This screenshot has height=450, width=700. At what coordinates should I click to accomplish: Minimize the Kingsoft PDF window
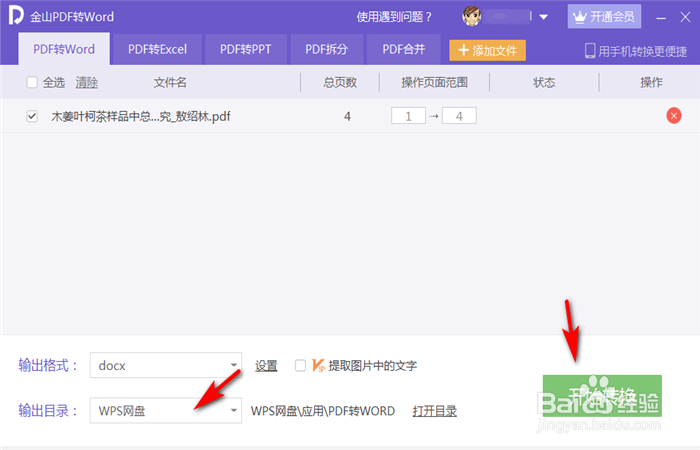[x=661, y=17]
